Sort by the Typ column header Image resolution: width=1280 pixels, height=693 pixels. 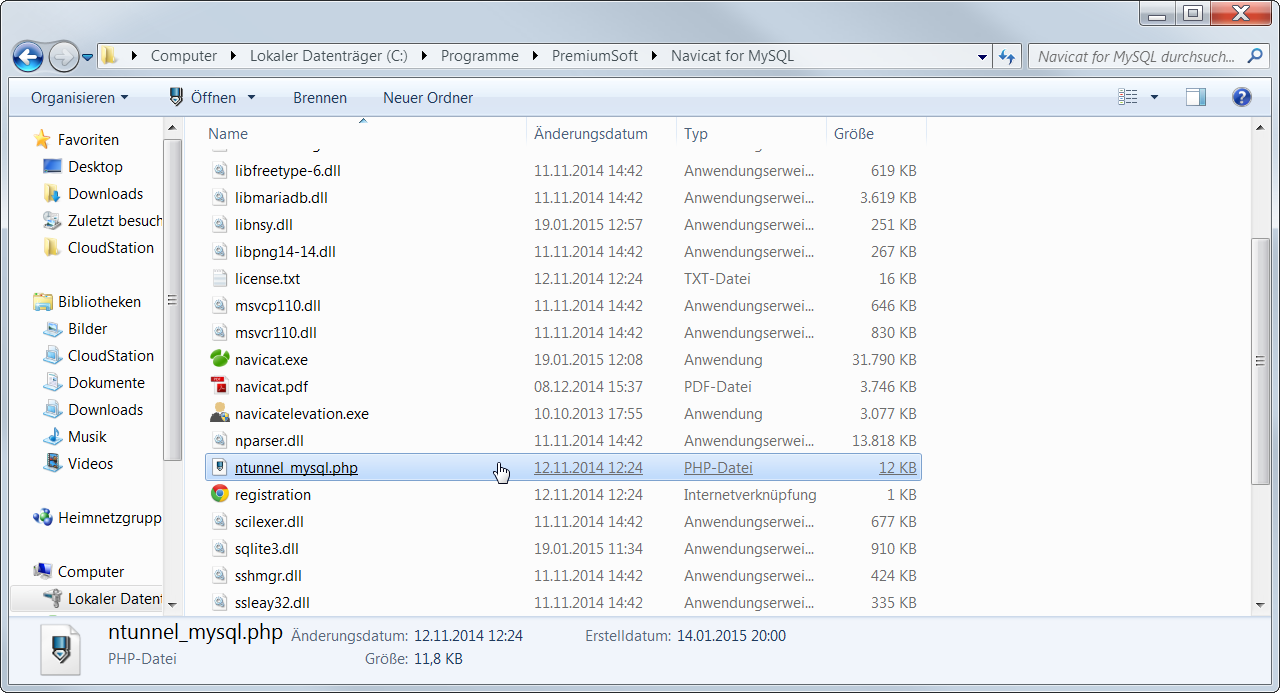pyautogui.click(x=751, y=133)
